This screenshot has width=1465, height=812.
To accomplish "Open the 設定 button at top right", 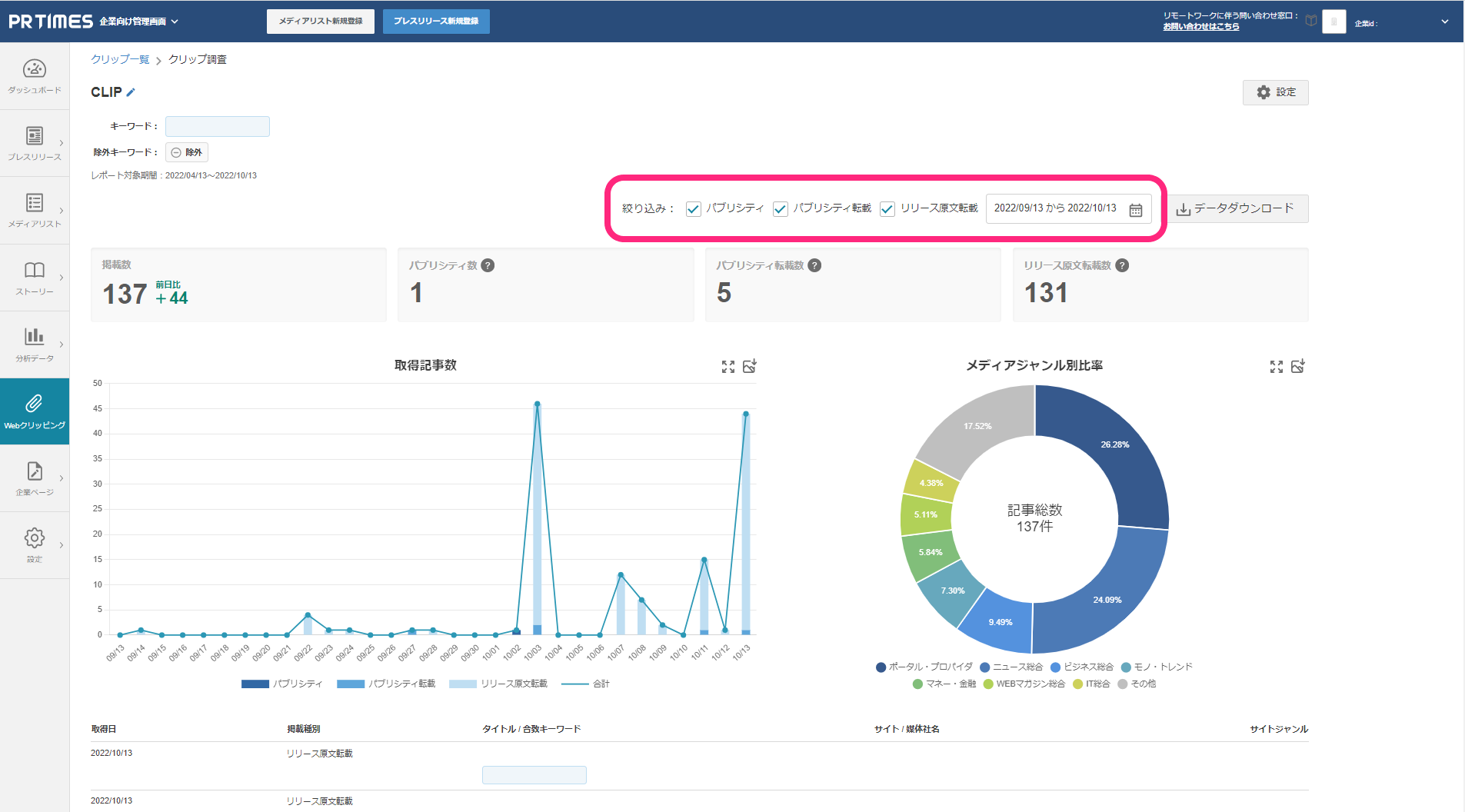I will point(1276,92).
